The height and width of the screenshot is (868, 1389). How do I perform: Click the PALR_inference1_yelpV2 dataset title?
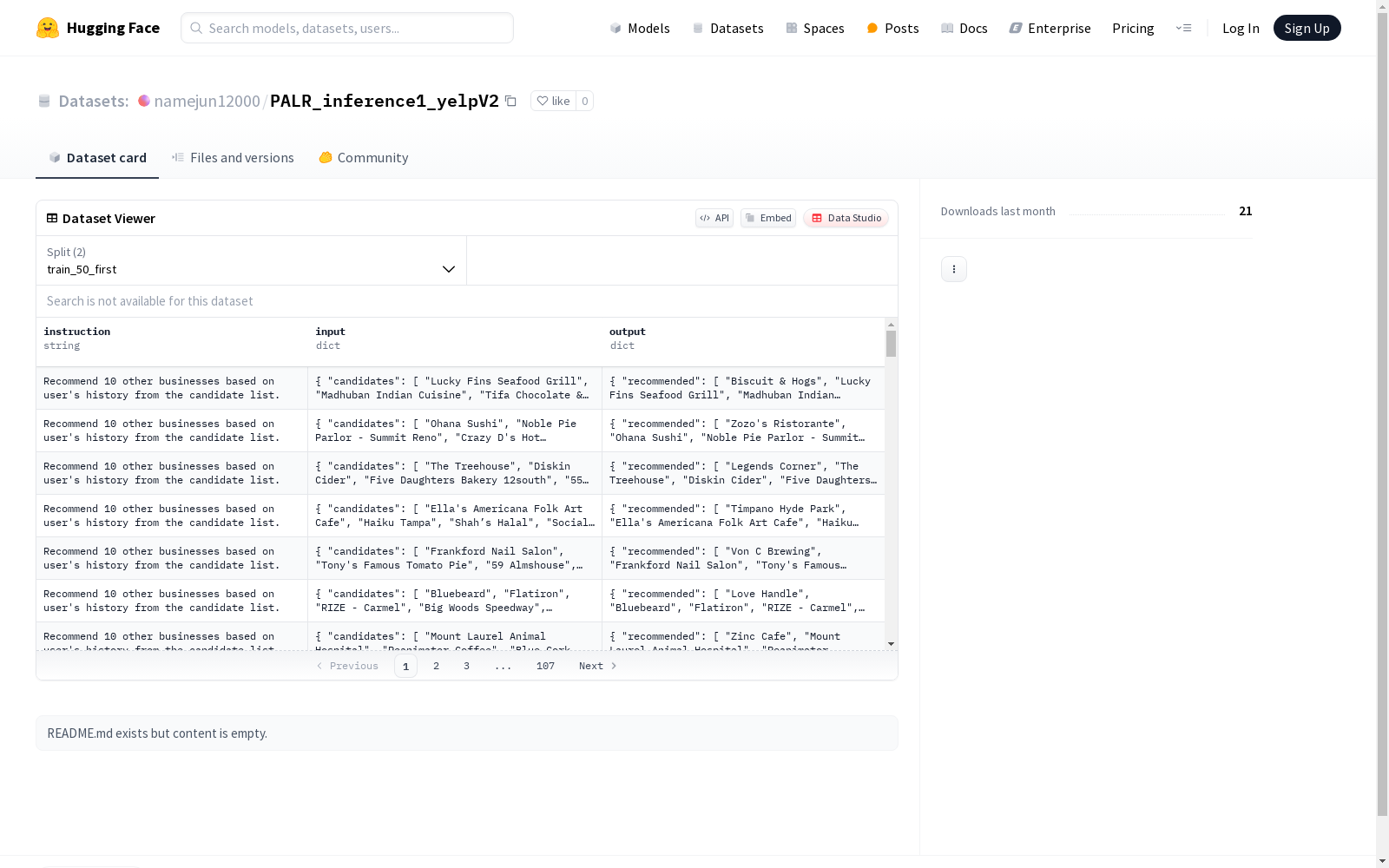[385, 101]
